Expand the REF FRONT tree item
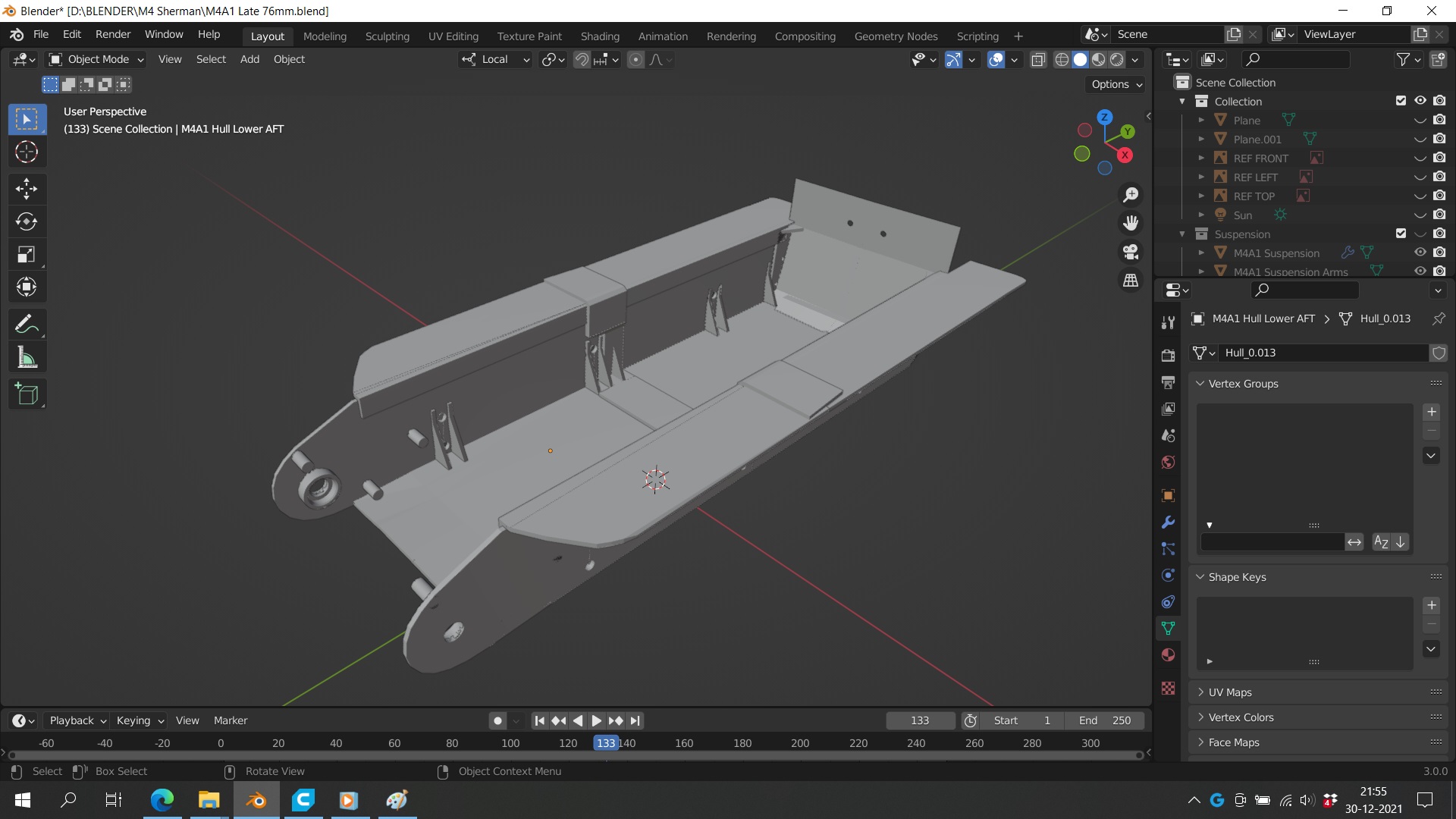1456x819 pixels. (1201, 158)
